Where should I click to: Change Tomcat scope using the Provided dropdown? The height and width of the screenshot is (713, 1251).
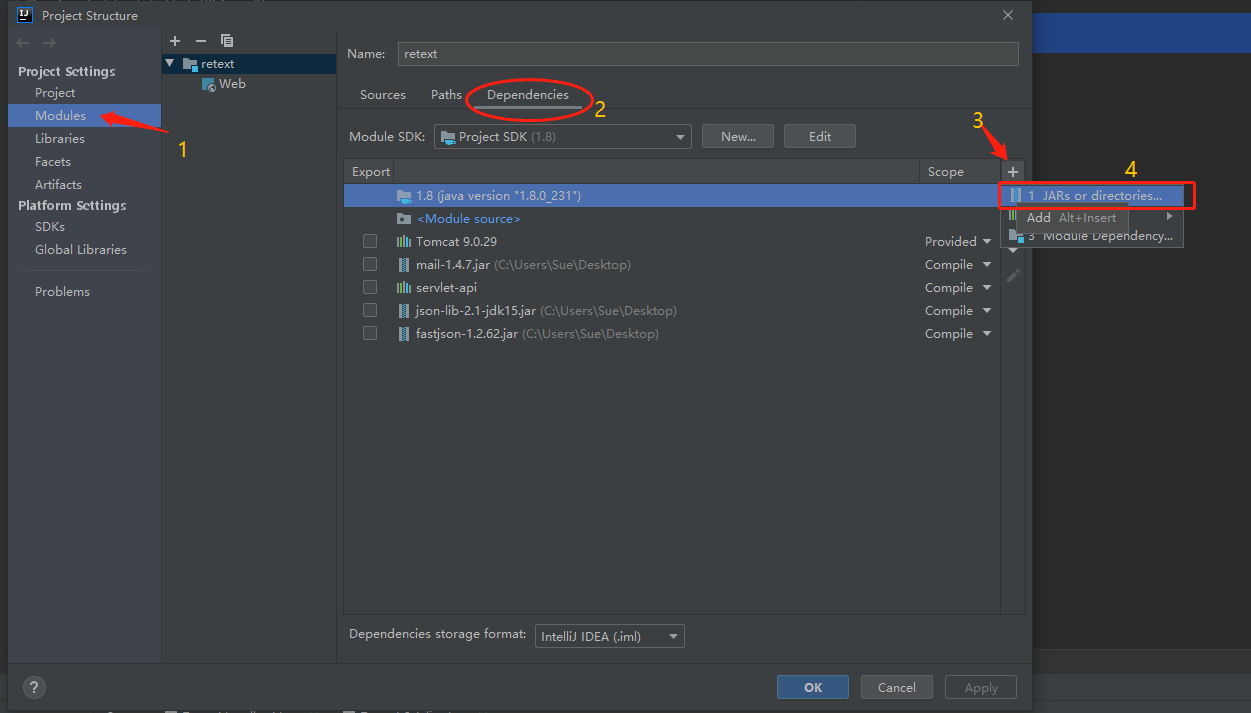click(x=957, y=240)
